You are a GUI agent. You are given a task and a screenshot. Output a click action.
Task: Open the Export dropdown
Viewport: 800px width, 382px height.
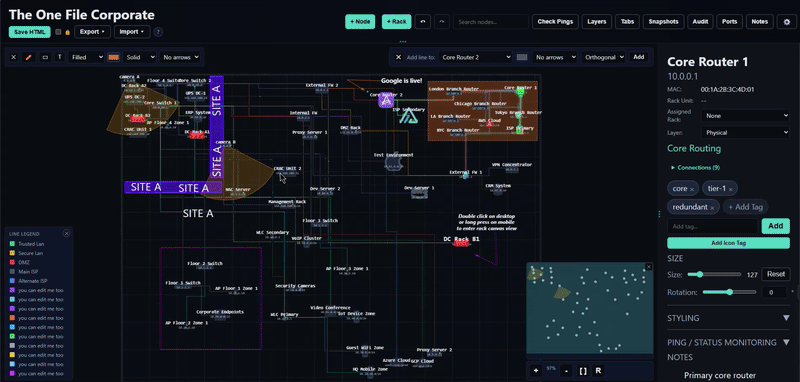pos(92,32)
